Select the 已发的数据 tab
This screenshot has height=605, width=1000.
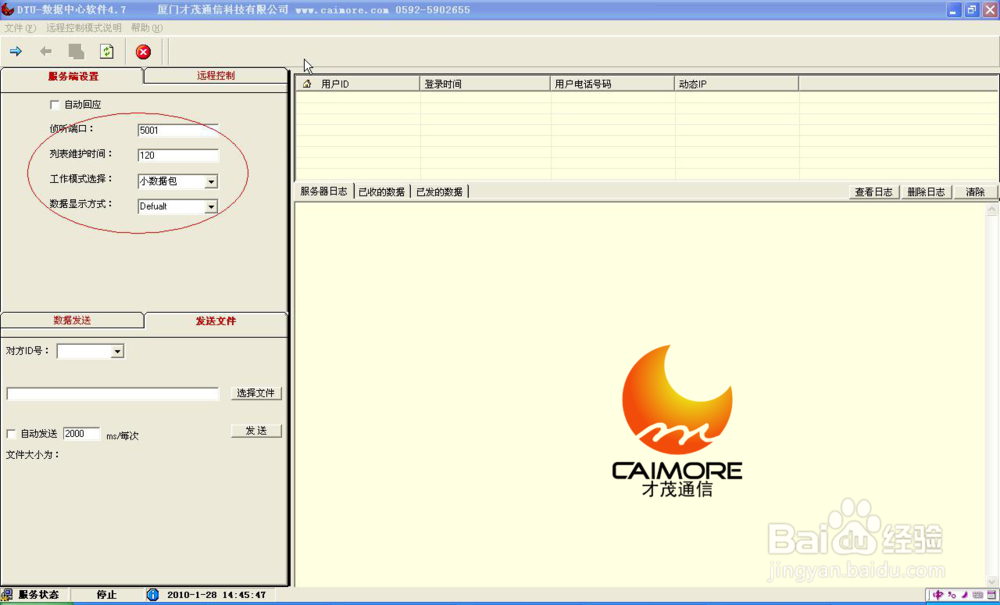click(439, 192)
